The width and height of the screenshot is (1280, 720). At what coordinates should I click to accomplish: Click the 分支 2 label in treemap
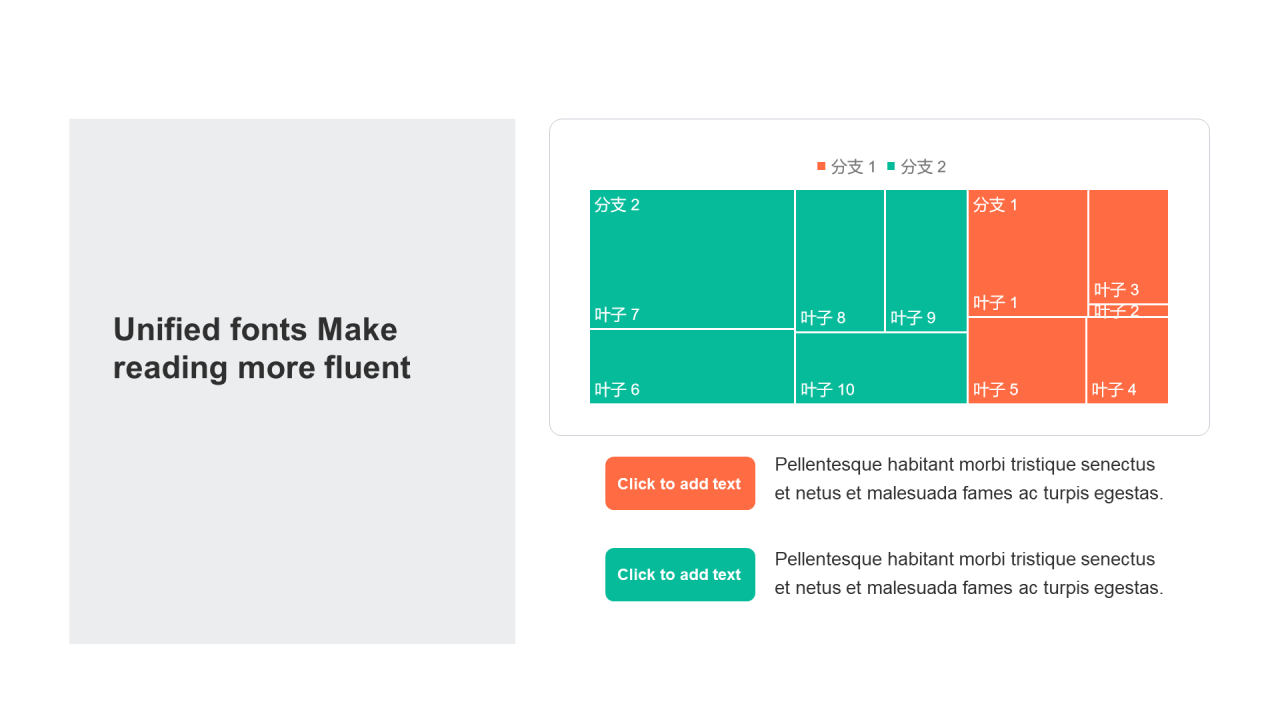pyautogui.click(x=617, y=205)
